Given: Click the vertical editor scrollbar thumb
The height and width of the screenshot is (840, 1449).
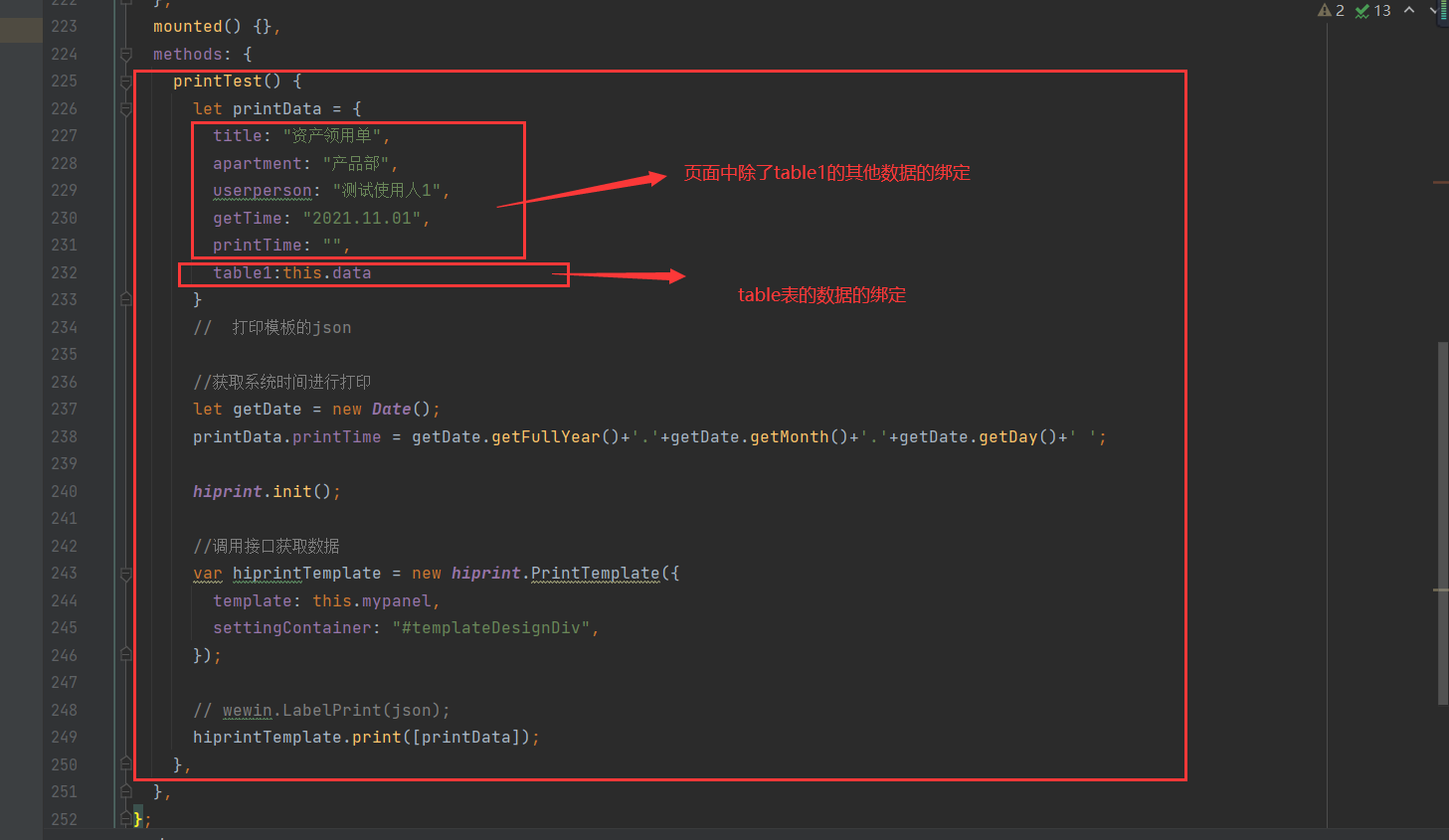Looking at the screenshot, I should pyautogui.click(x=1442, y=523).
